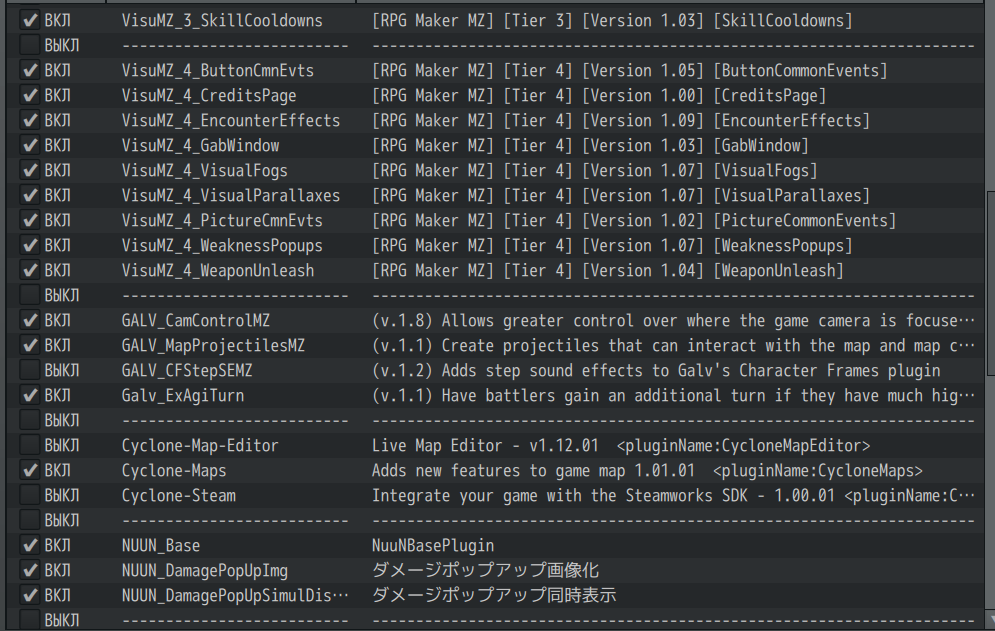Select VisuMZ_4_EncounterEffects name cell
Viewport: 995px width, 631px height.
(231, 121)
